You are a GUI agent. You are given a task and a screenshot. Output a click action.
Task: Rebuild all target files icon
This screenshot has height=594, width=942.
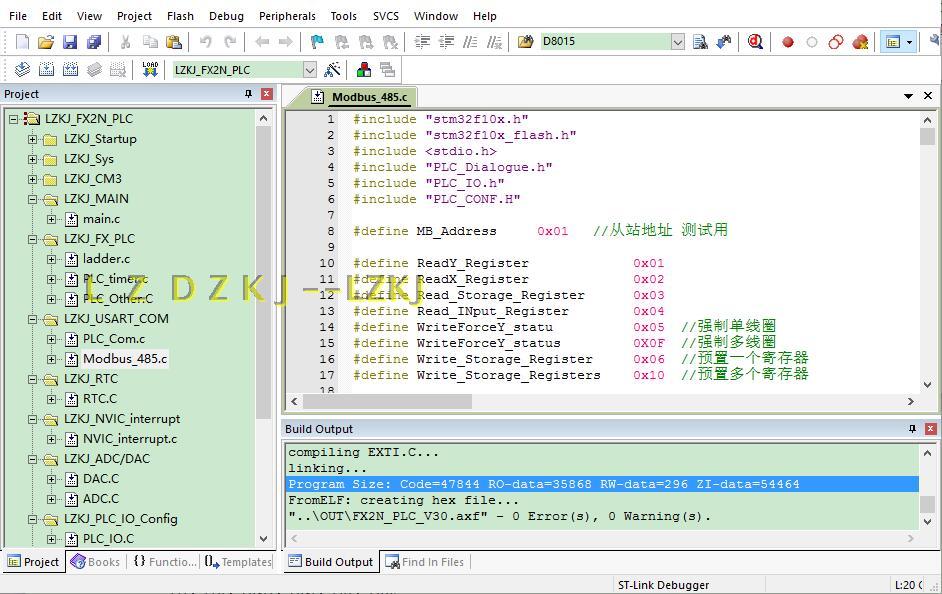coord(70,70)
